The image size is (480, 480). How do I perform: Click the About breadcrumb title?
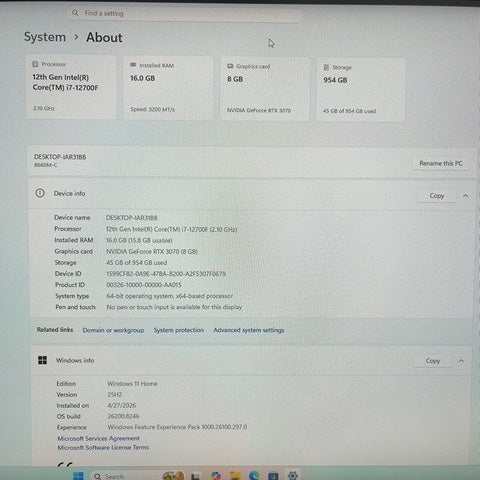(104, 37)
